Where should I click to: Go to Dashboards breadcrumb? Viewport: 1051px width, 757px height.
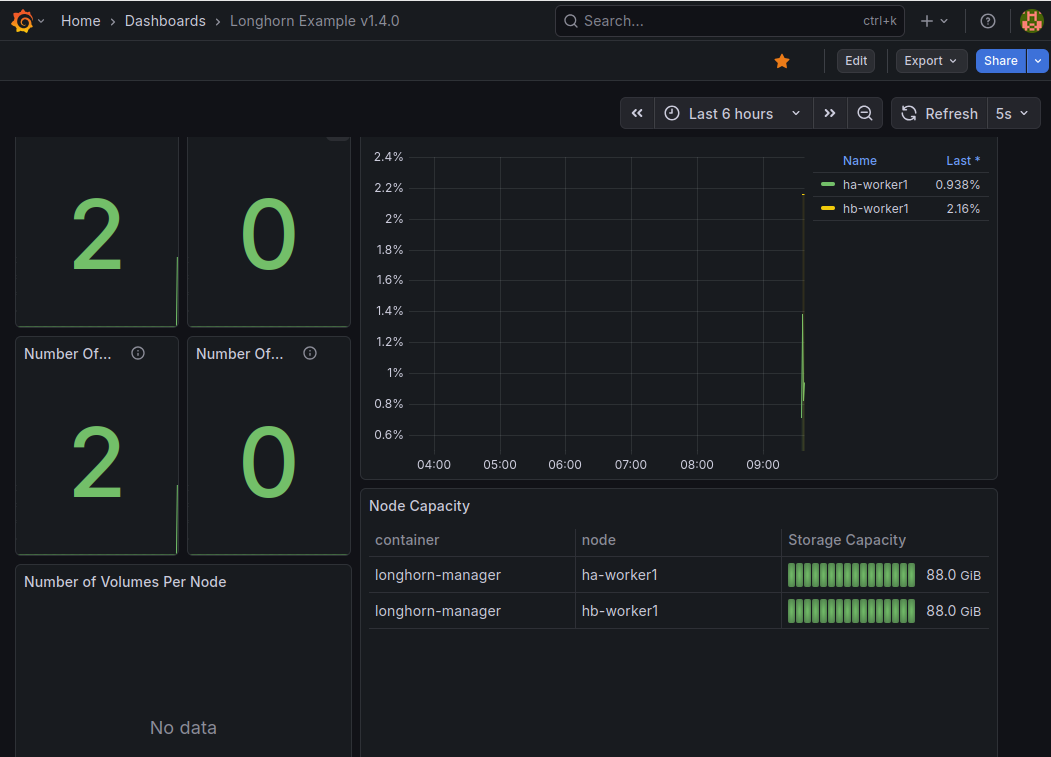[x=165, y=21]
